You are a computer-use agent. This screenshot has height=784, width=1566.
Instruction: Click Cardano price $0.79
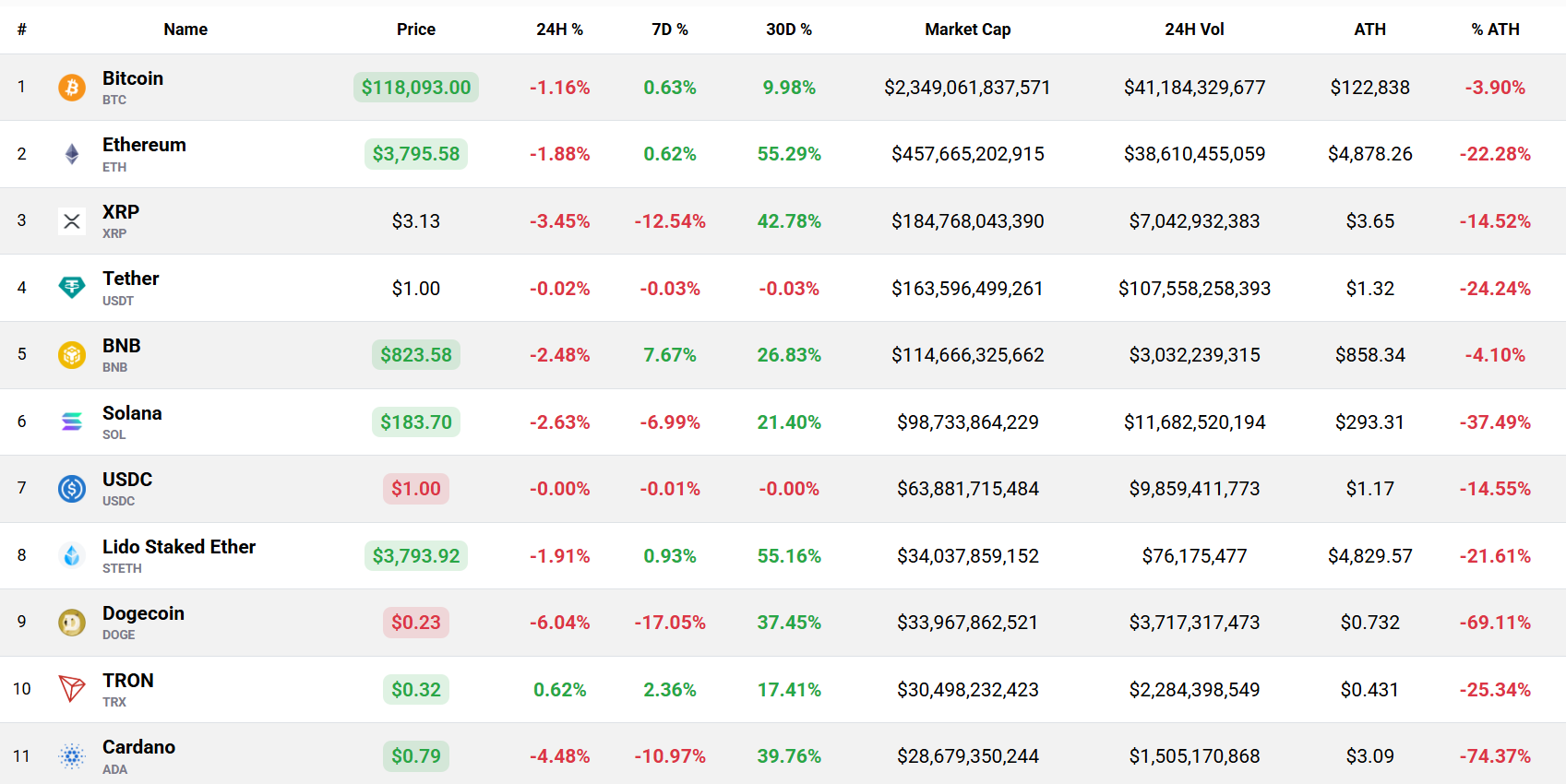click(x=416, y=756)
